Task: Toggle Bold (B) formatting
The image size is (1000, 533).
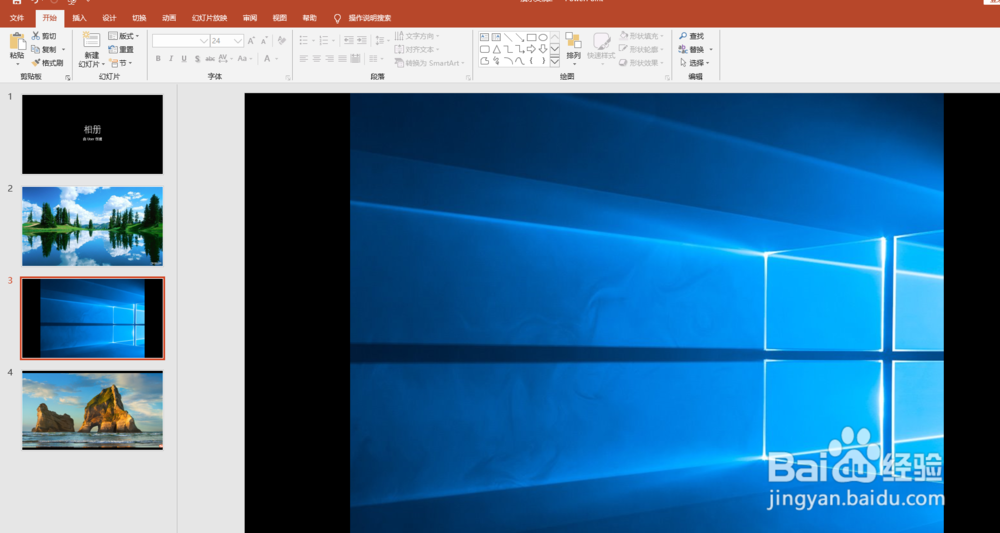Action: click(x=158, y=59)
